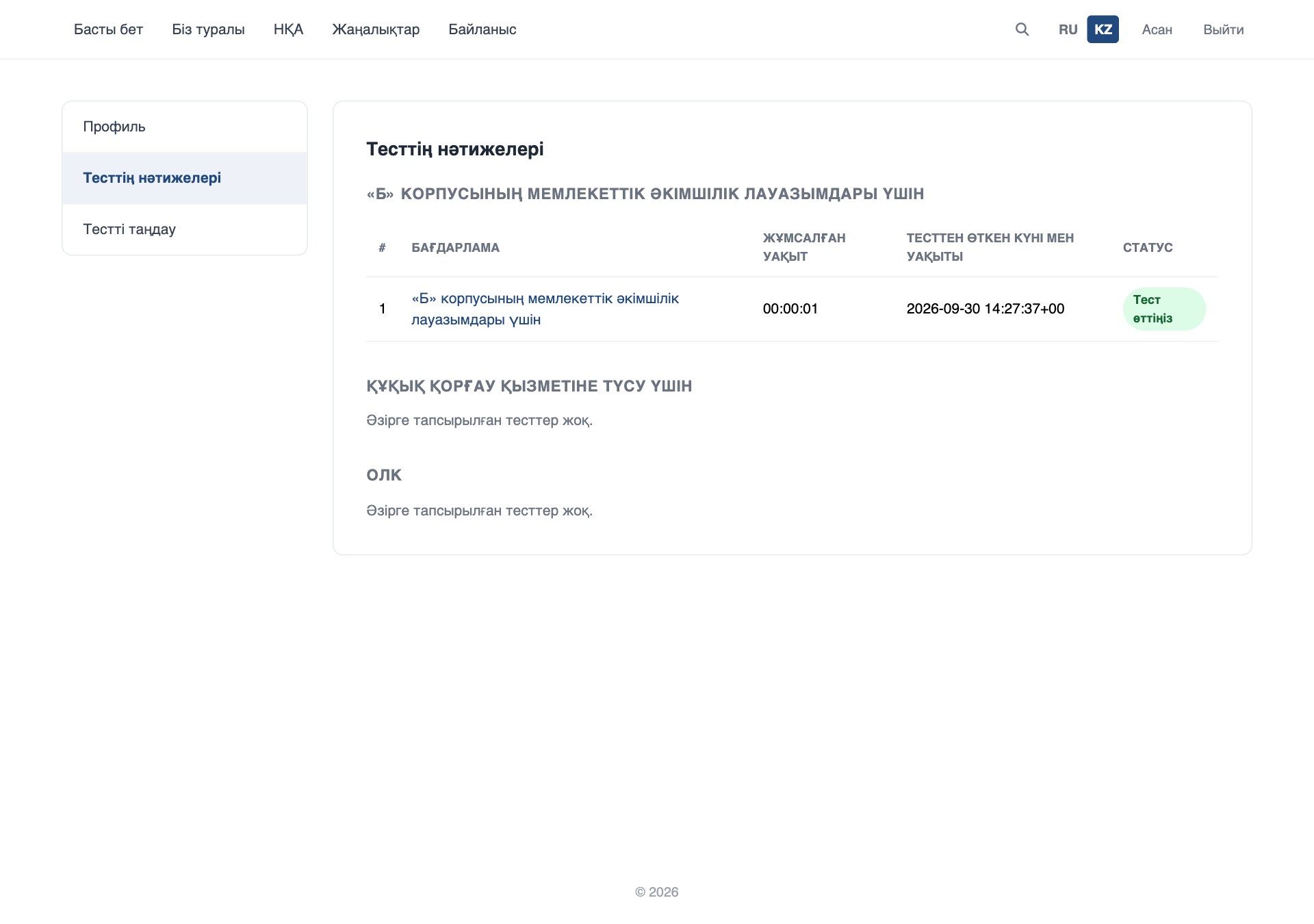Open the НҚА menu item
This screenshot has height=924, width=1314.
288,29
